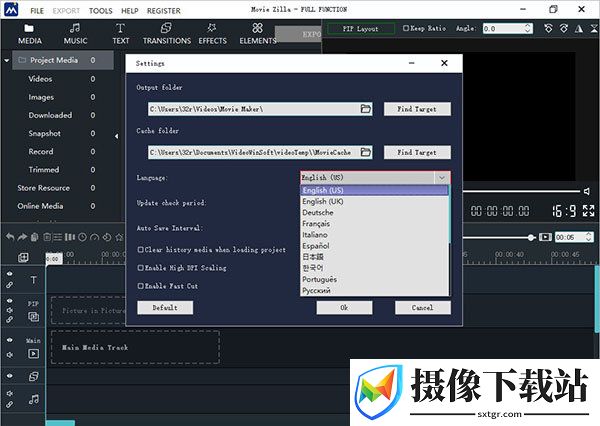Click the PIP Layout button

click(x=361, y=29)
